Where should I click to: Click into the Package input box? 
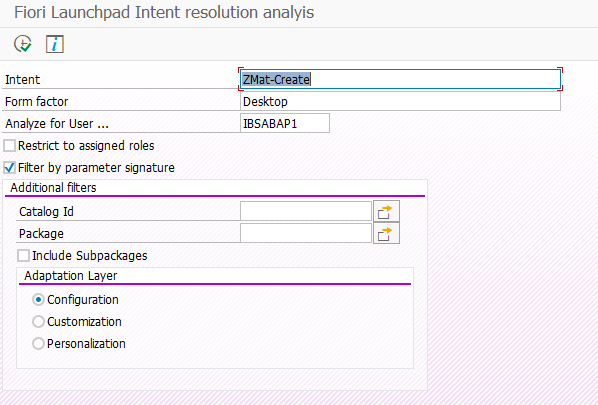[306, 233]
